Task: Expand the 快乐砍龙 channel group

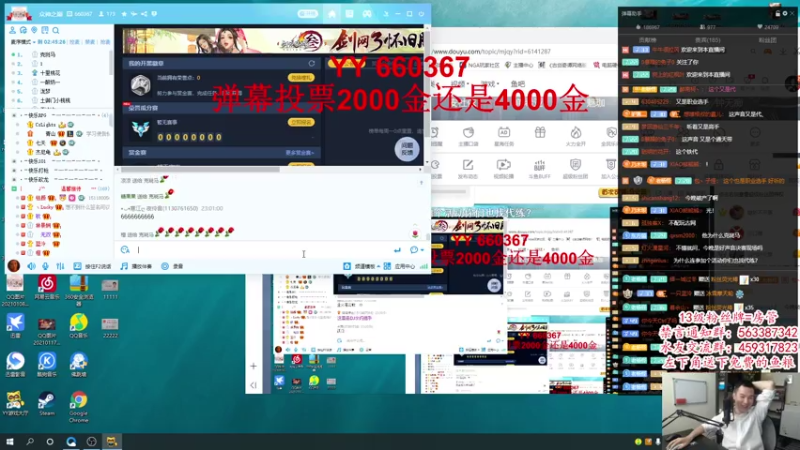Action: 14,180
